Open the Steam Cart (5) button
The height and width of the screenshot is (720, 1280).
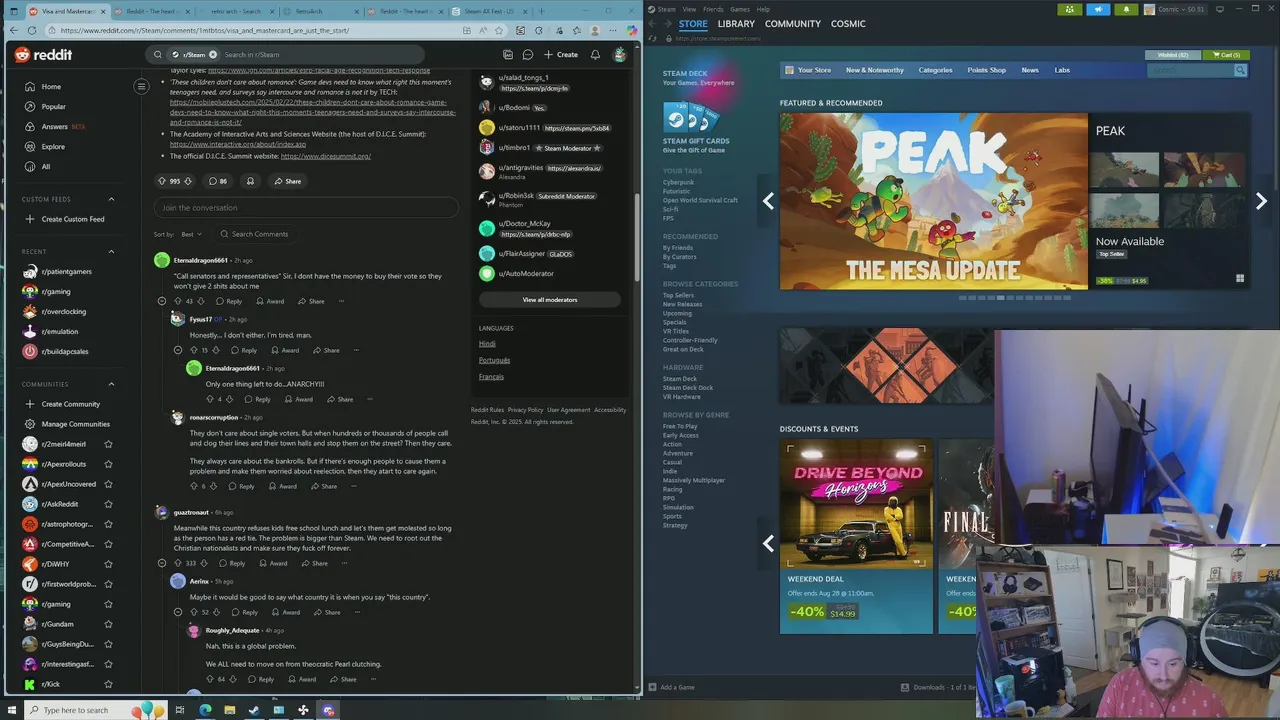click(1225, 55)
